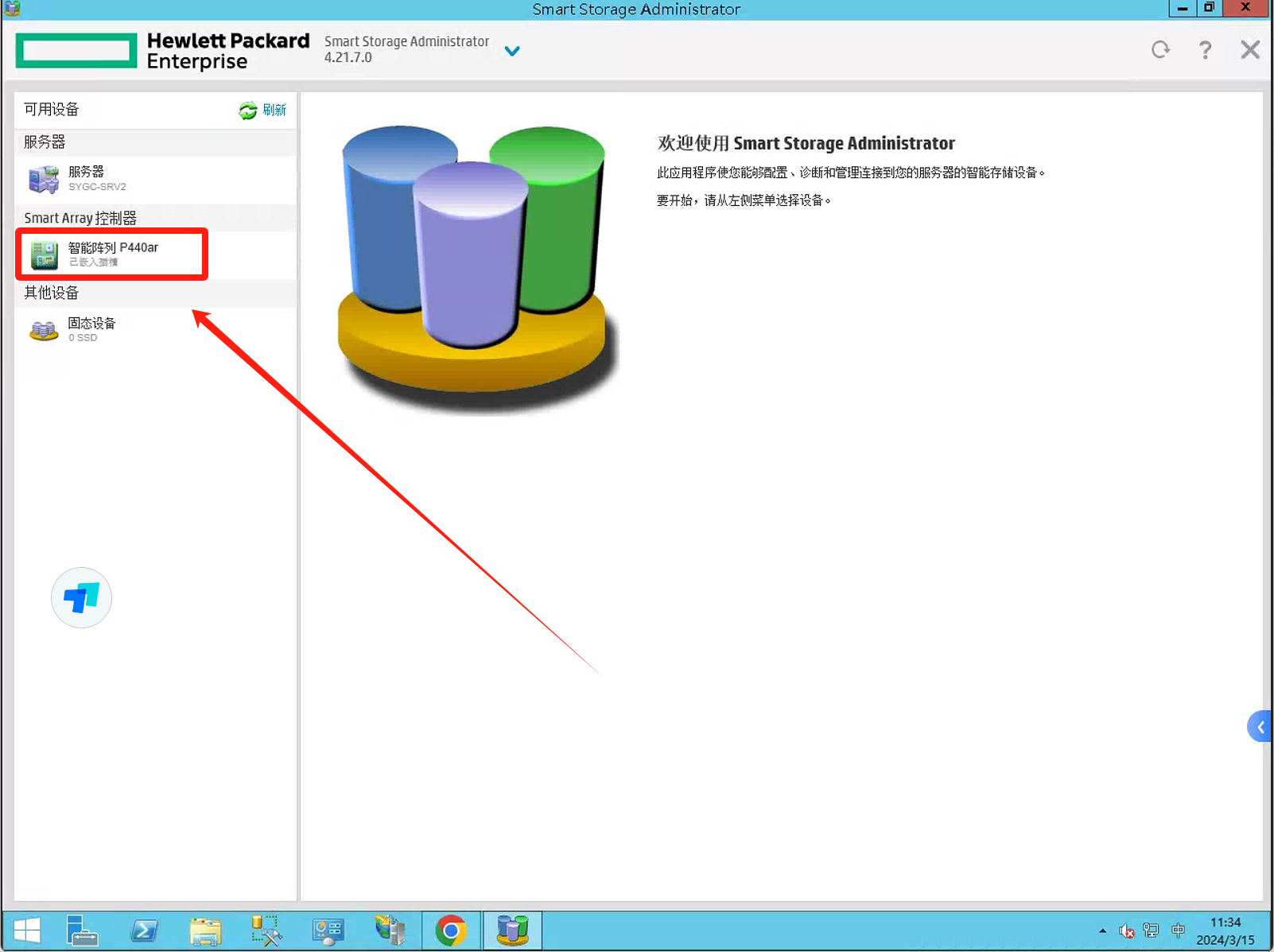Viewport: 1274px width, 952px height.
Task: Click the muted volume tray icon
Action: click(x=1126, y=931)
